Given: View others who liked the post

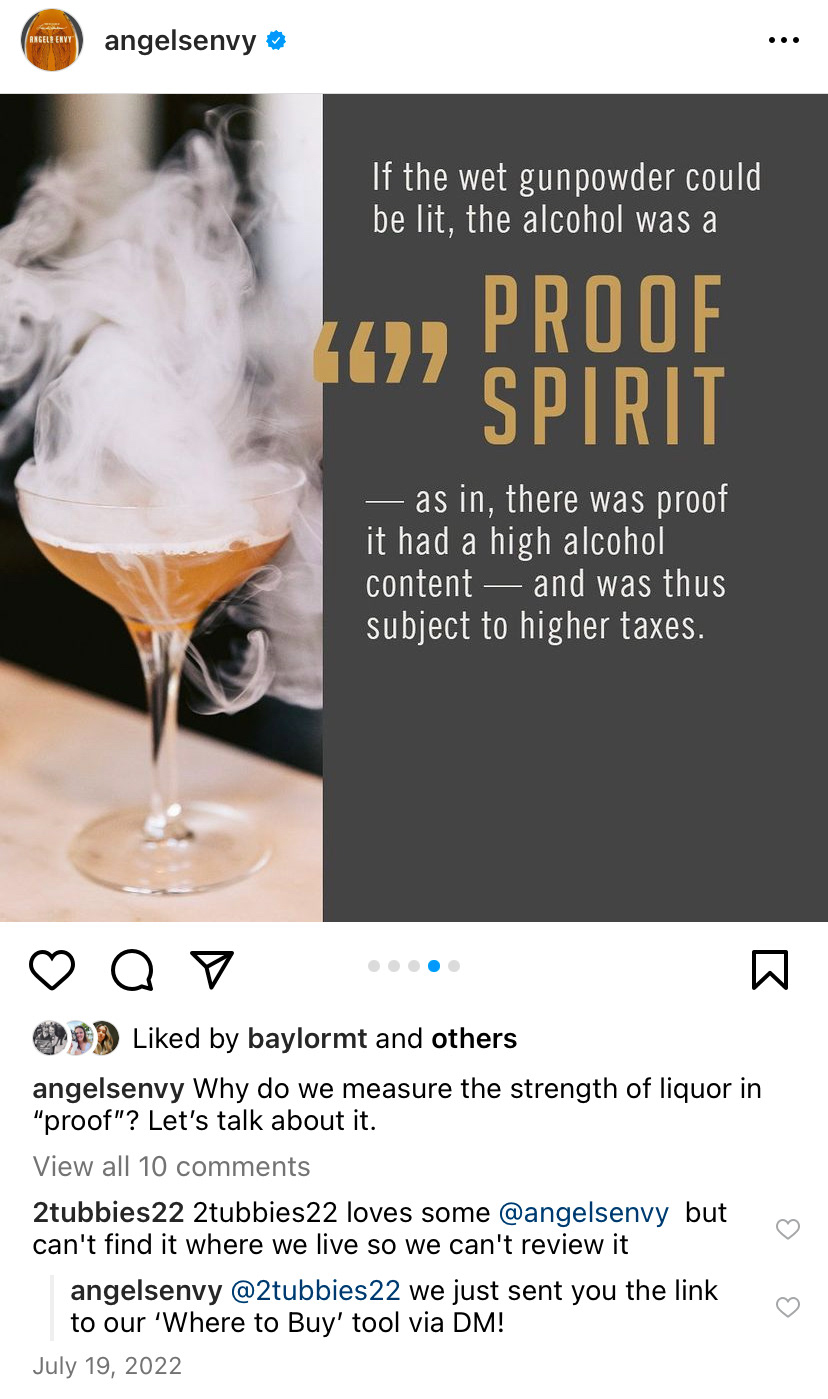Looking at the screenshot, I should (474, 1039).
